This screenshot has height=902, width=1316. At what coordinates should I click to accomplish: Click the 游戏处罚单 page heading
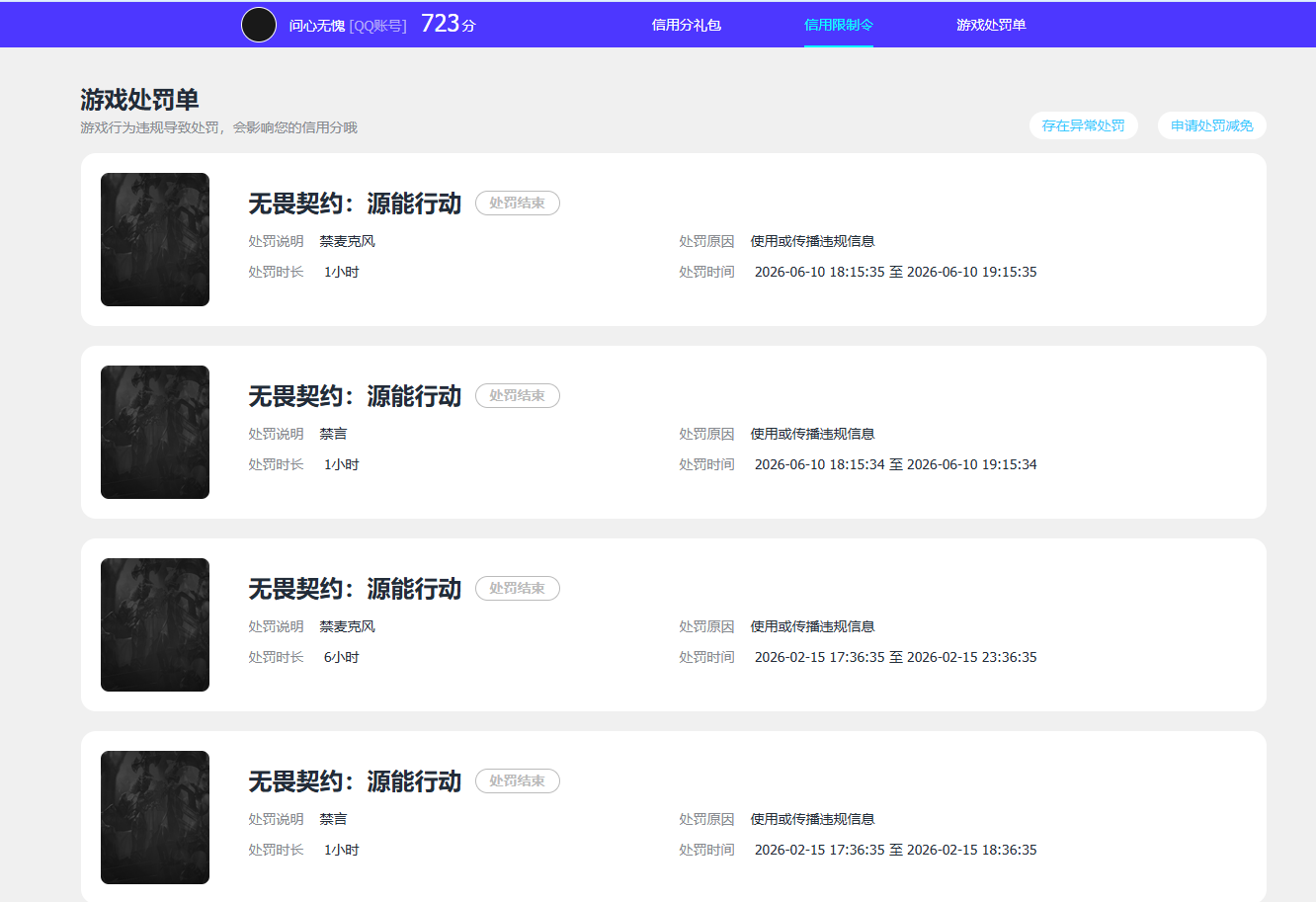tap(139, 99)
